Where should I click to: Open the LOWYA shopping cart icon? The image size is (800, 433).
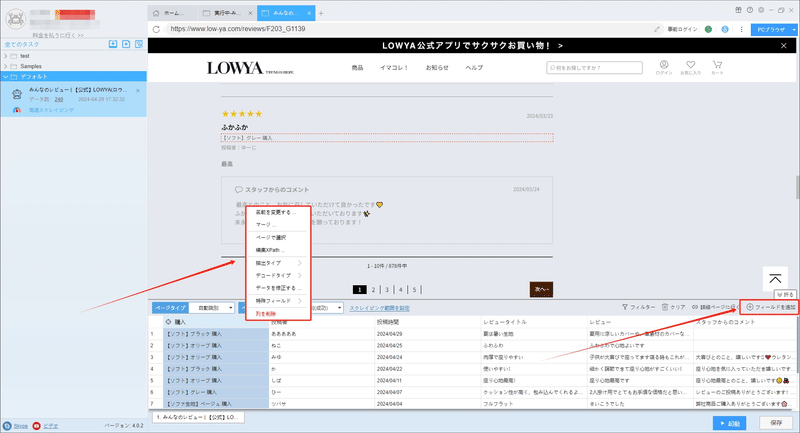(x=717, y=67)
